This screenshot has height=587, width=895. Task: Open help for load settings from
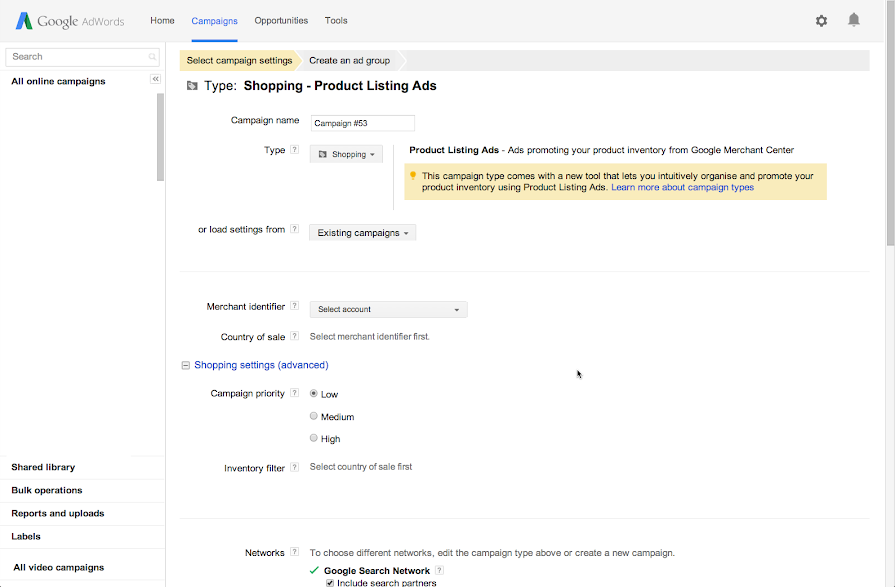point(295,229)
